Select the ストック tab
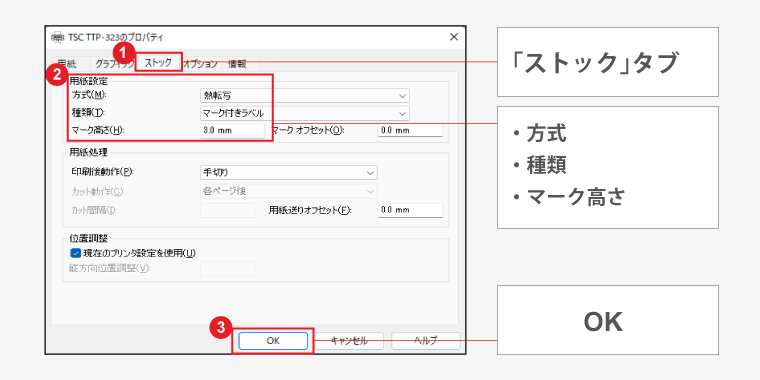760x380 pixels. coord(158,63)
